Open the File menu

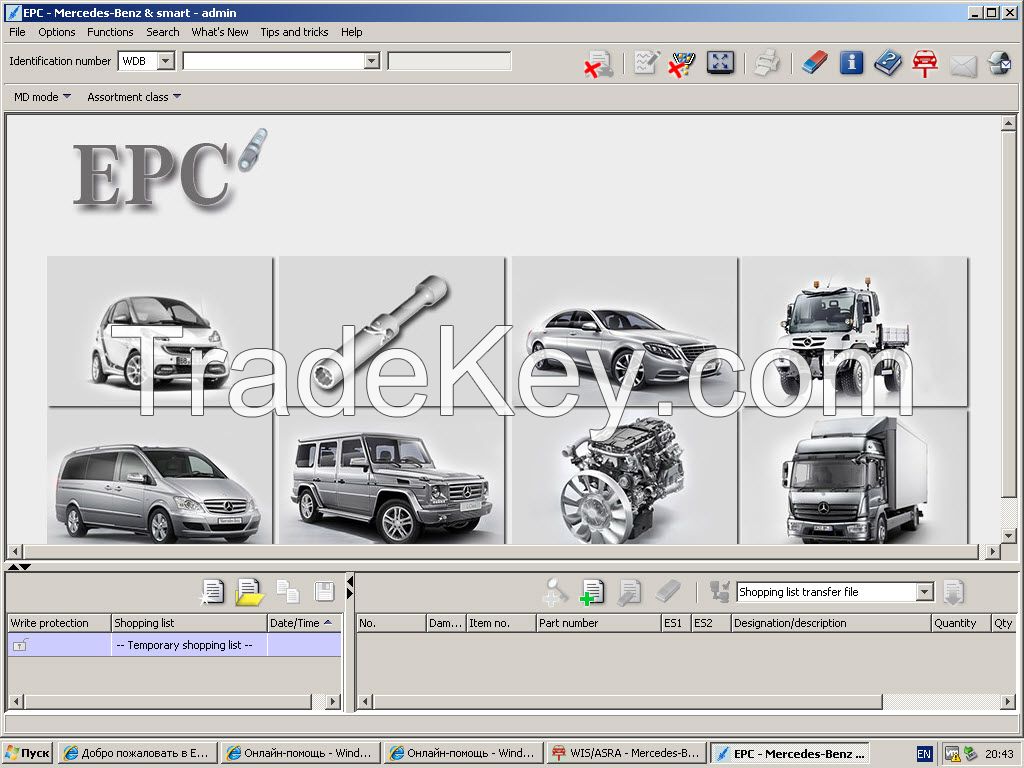tap(17, 32)
